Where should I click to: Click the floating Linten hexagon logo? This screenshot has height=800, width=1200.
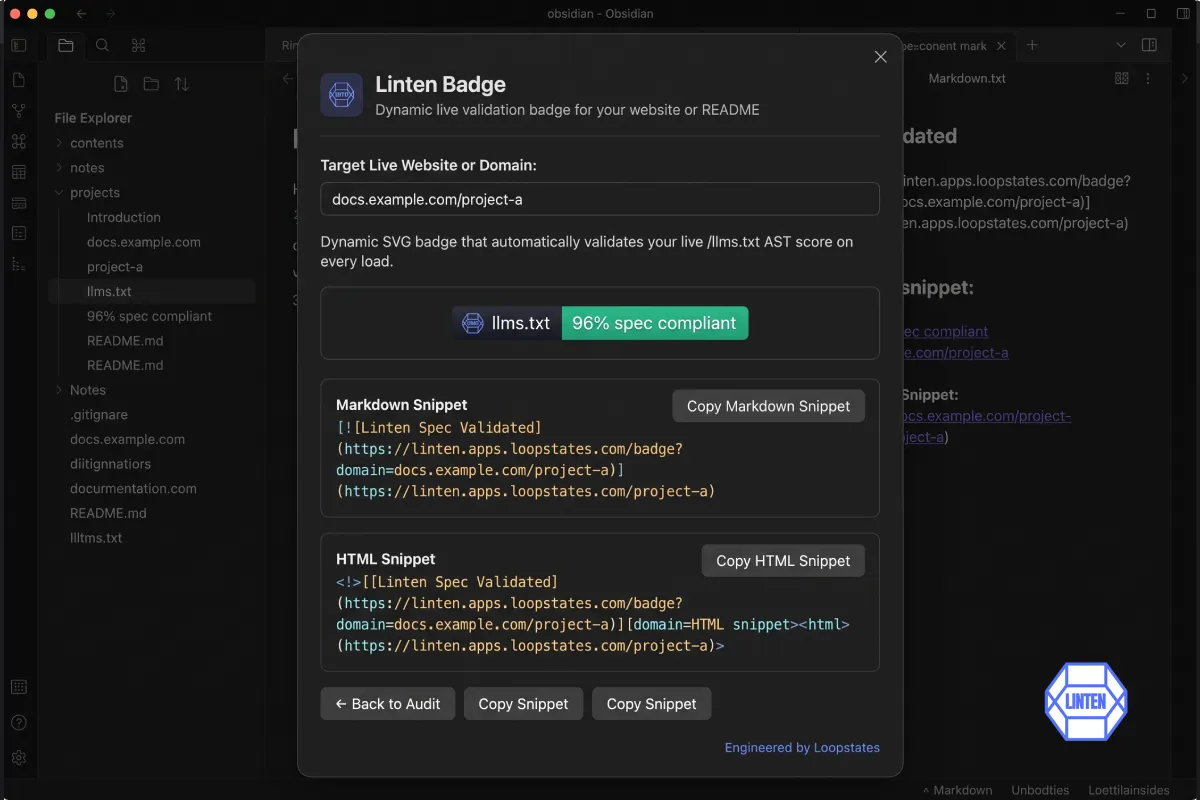[x=1086, y=702]
